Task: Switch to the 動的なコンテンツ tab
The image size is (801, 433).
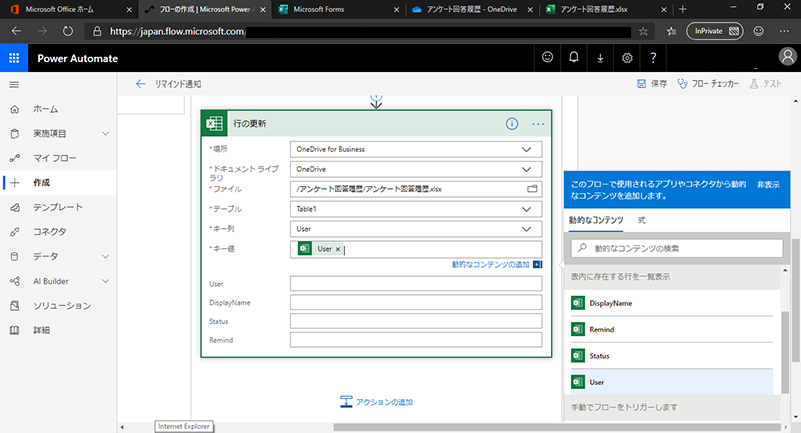Action: click(x=596, y=221)
